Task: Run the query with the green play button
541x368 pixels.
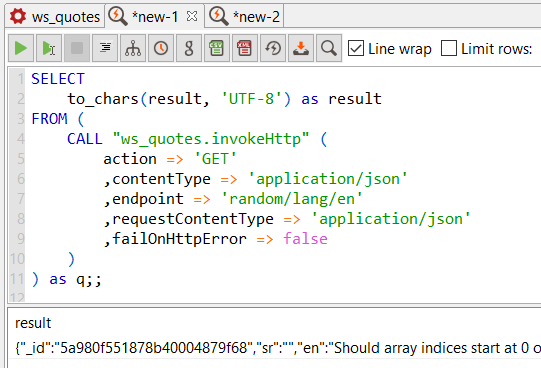Action: [x=21, y=48]
